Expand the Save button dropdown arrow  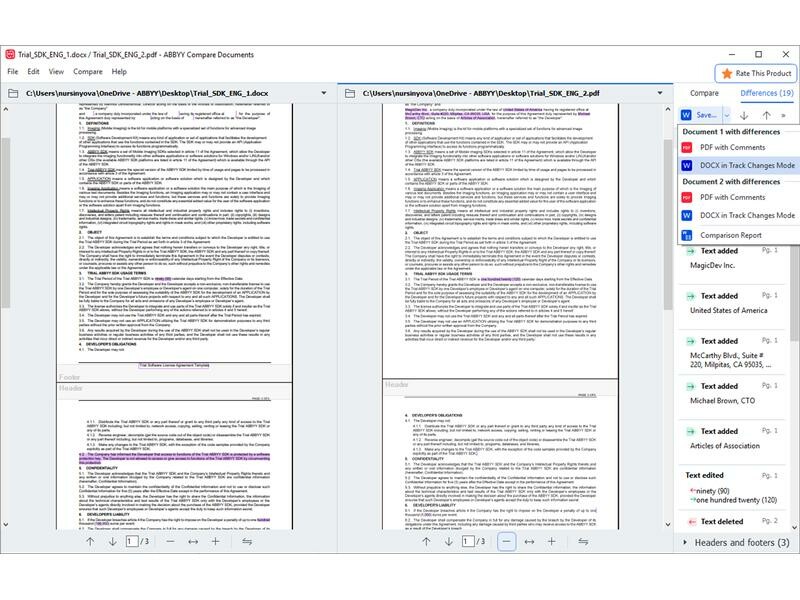point(725,115)
